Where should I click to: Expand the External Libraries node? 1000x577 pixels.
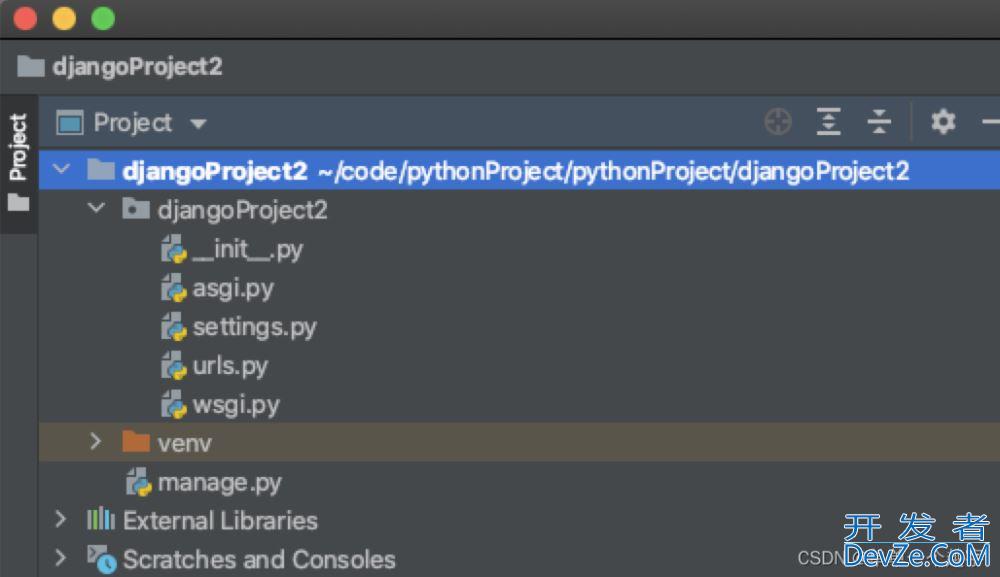pyautogui.click(x=61, y=519)
